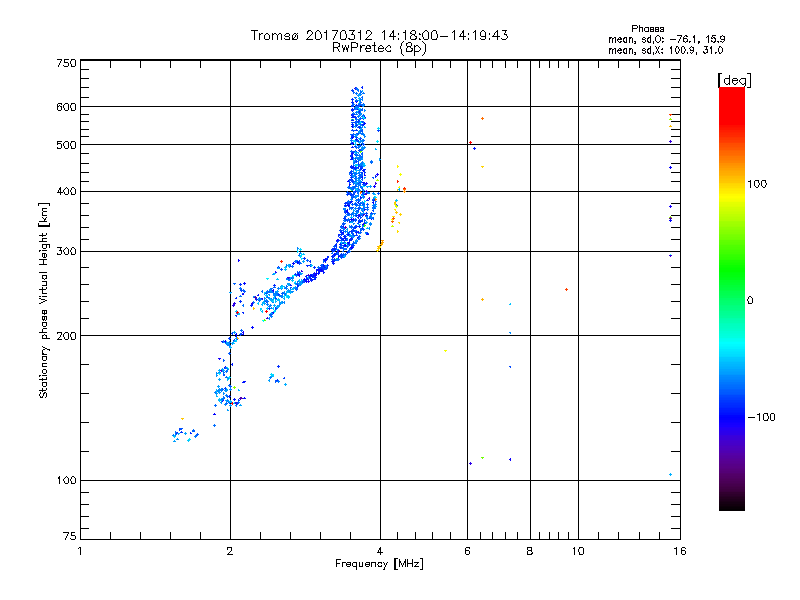Click the "Frequency [MHz]" axis label
The height and width of the screenshot is (600, 800).
[x=379, y=564]
